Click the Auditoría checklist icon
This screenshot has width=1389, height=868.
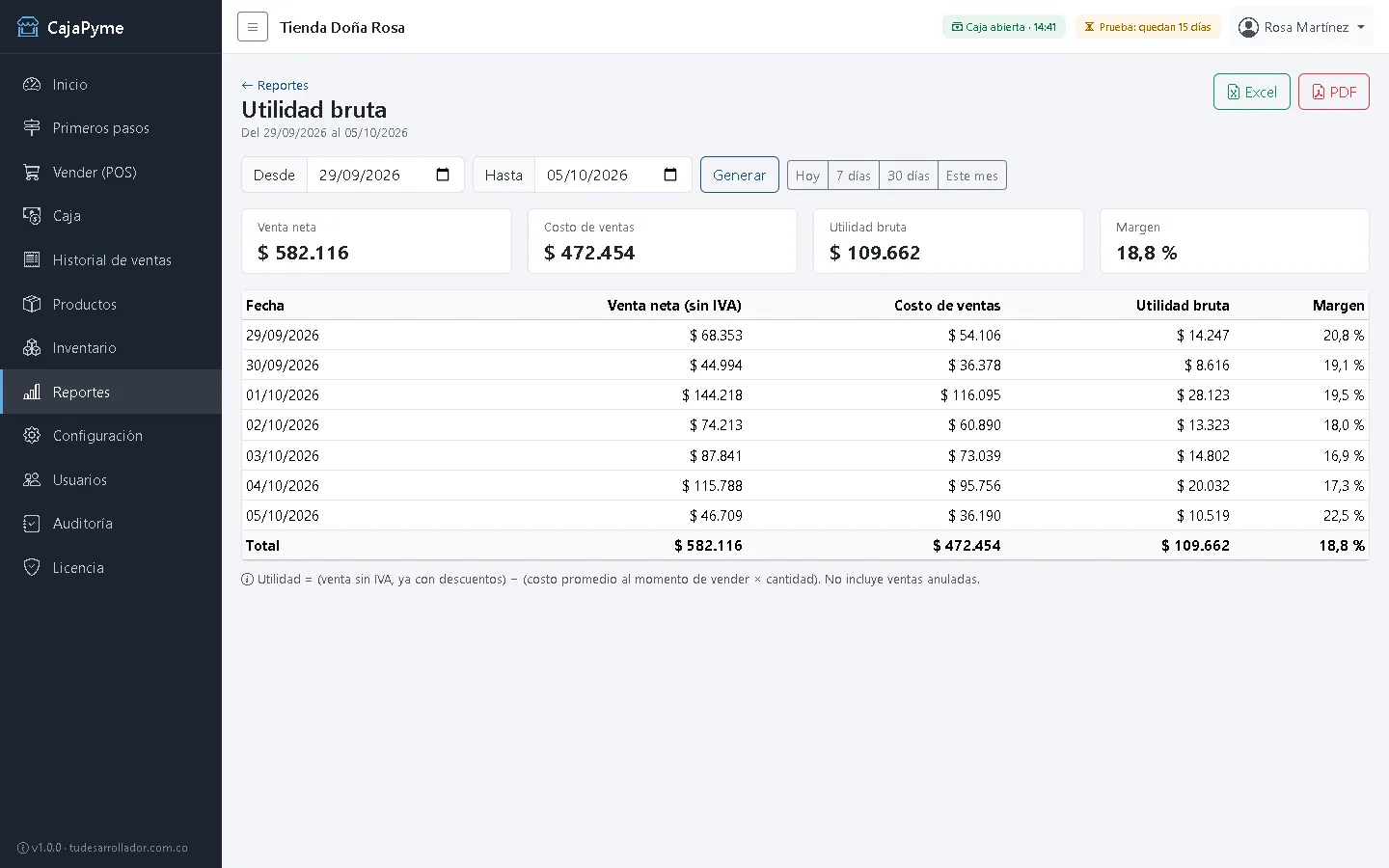(x=32, y=524)
